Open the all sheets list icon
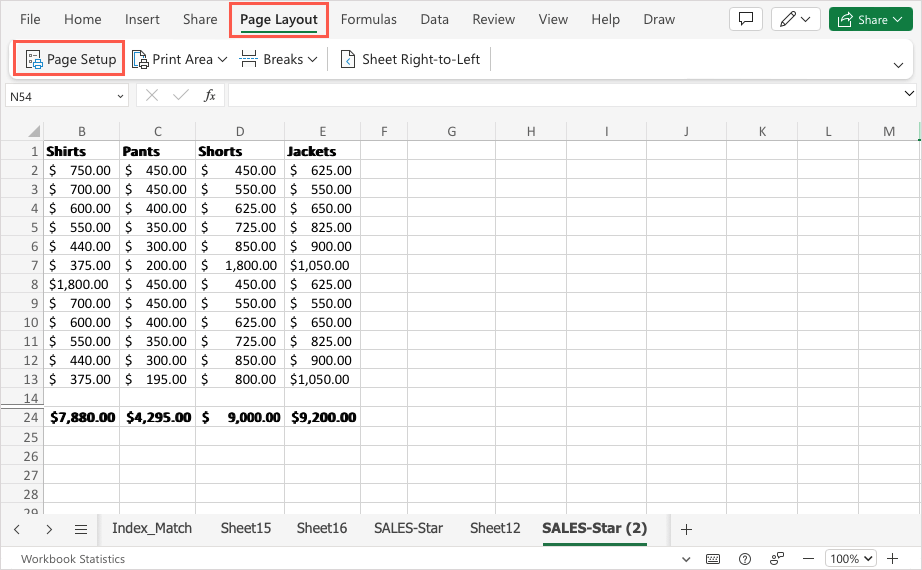 [x=81, y=529]
